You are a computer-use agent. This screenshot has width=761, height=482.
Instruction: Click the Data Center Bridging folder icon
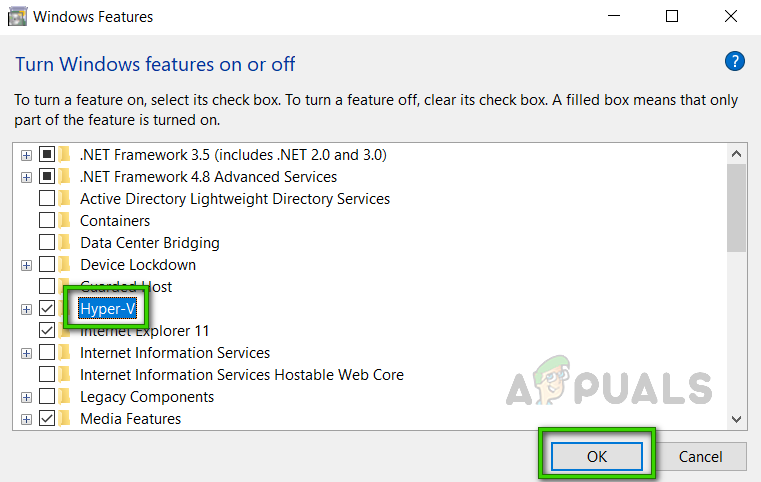click(x=66, y=243)
